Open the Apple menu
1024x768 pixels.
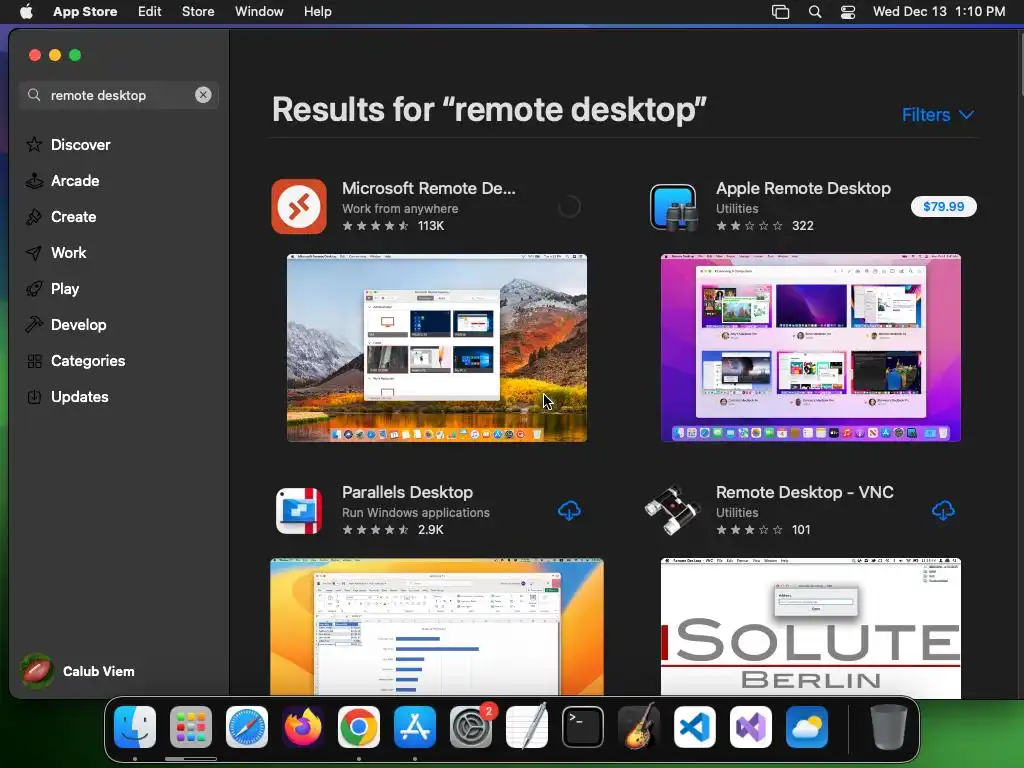coord(26,12)
